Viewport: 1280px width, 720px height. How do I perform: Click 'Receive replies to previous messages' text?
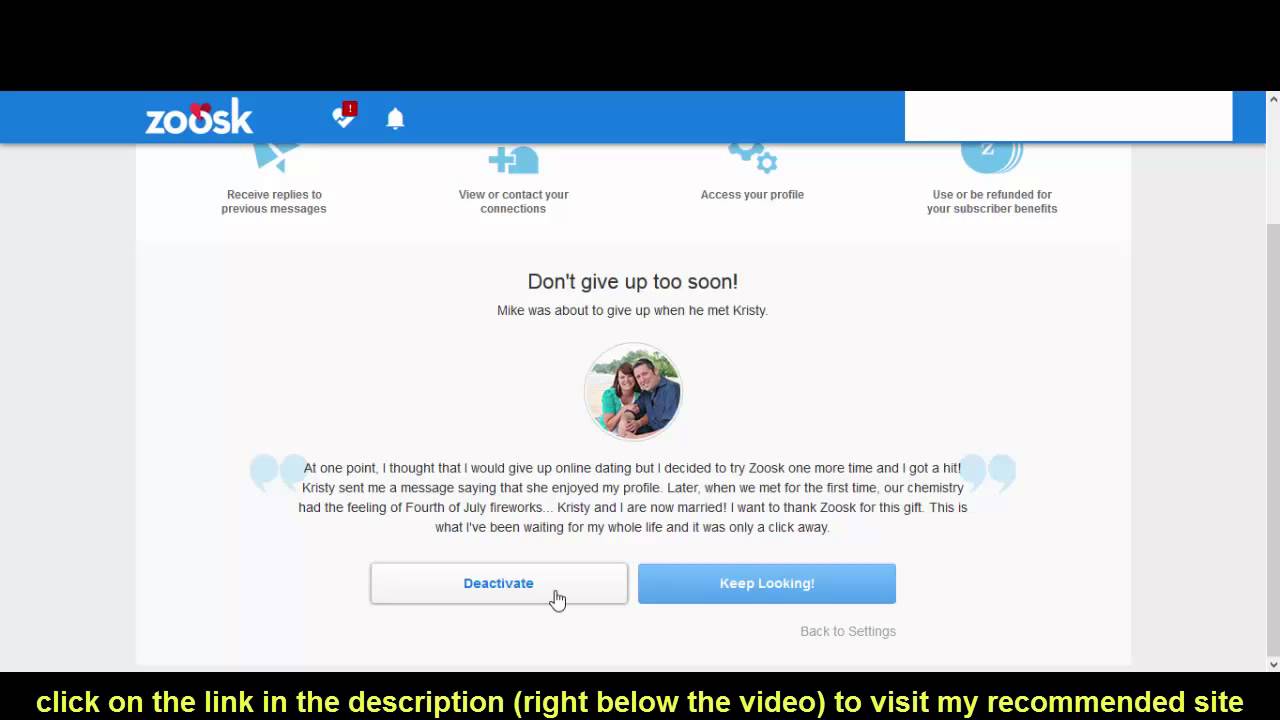tap(274, 202)
